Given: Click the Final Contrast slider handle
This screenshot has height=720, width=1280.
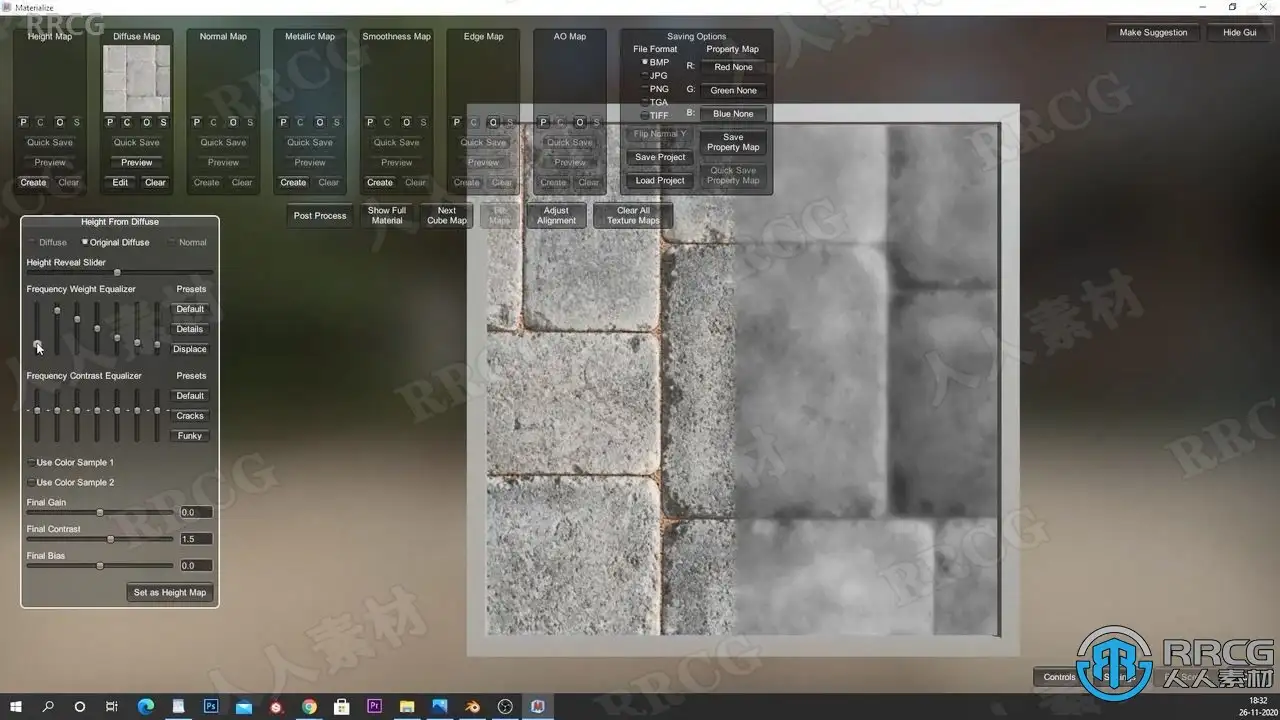Looking at the screenshot, I should click(x=111, y=539).
